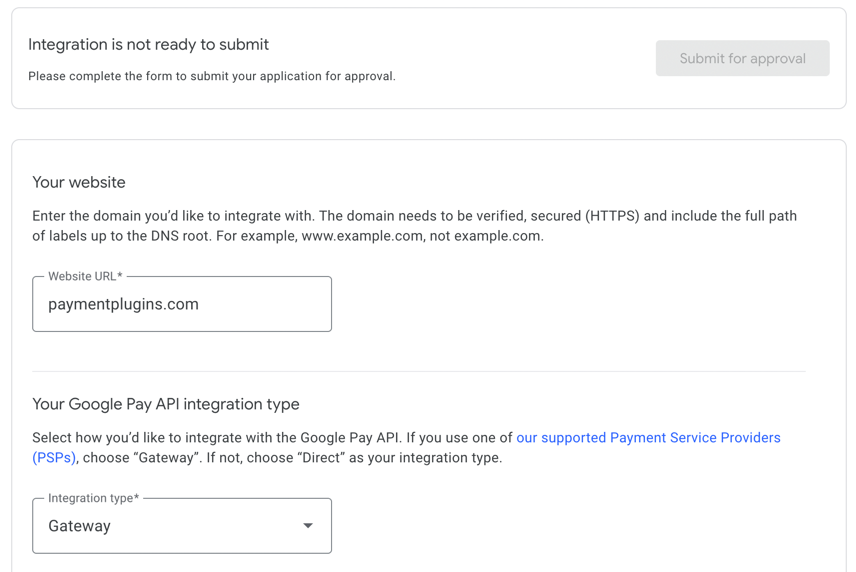Click empty space right of the Website URL field
This screenshot has width=856, height=572.
coord(568,304)
